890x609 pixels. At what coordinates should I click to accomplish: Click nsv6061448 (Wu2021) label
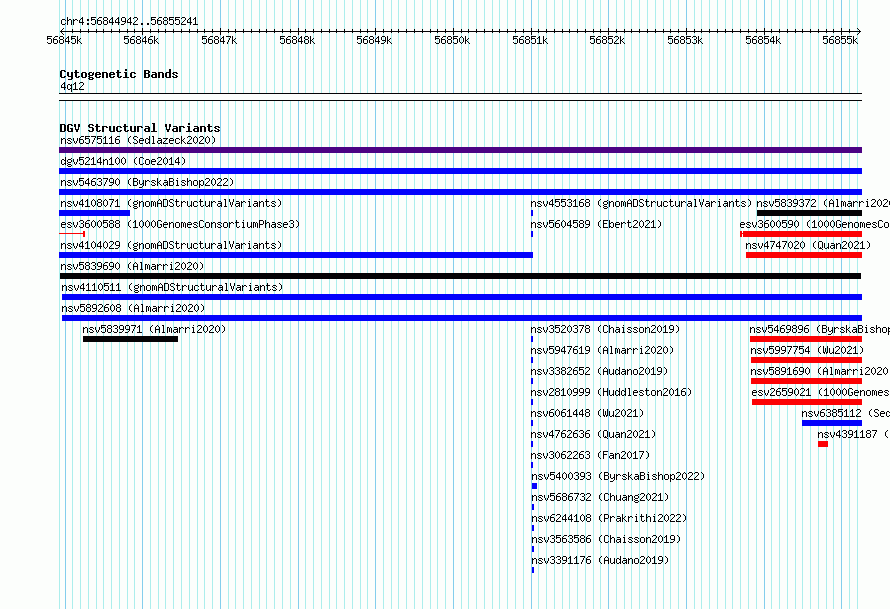(x=587, y=413)
